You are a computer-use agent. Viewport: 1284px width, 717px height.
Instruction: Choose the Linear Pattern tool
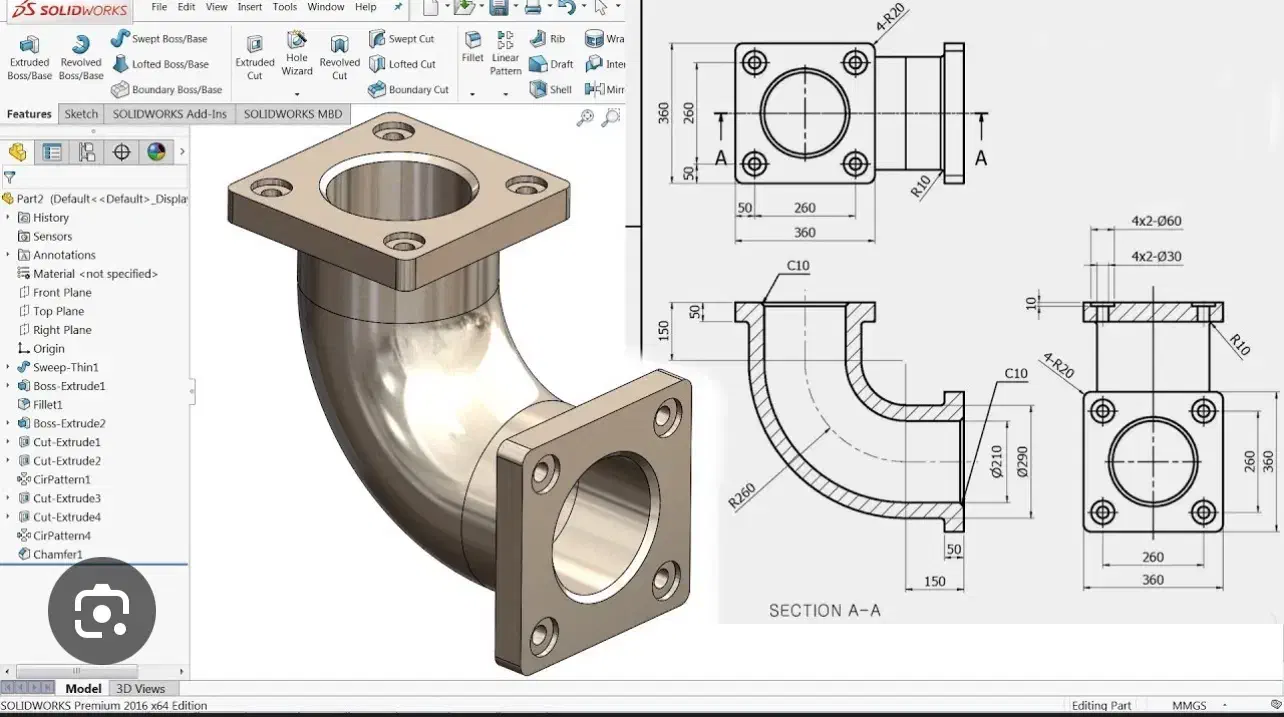[506, 54]
